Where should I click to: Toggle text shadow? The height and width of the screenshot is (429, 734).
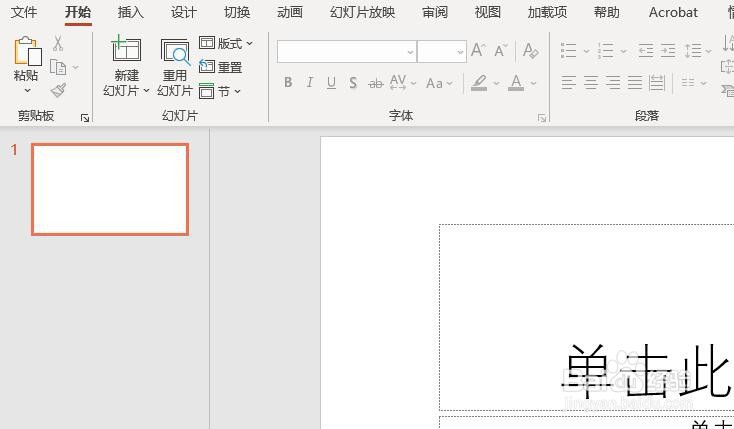(353, 83)
